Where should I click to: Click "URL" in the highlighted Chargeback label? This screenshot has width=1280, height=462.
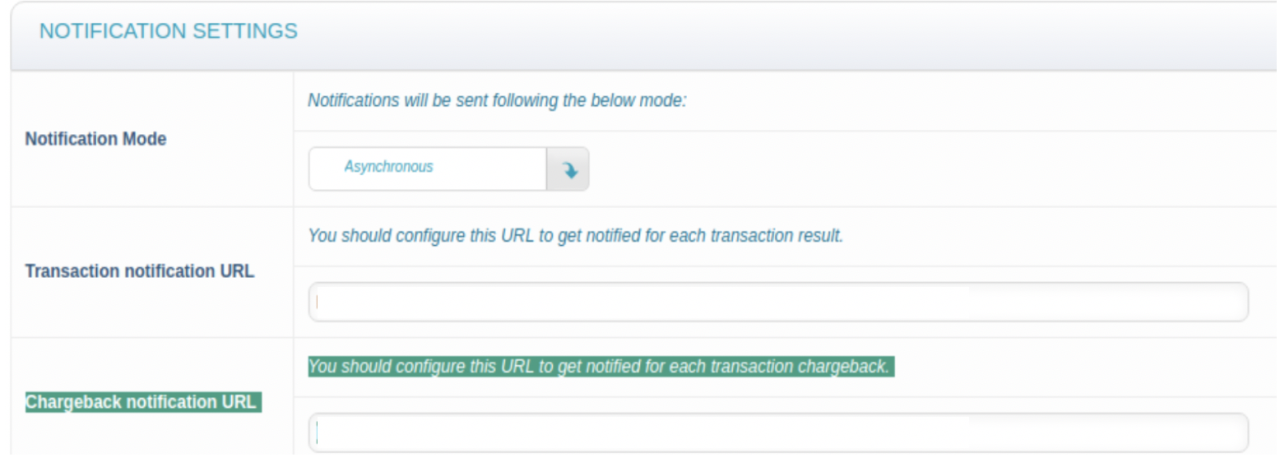tap(239, 402)
